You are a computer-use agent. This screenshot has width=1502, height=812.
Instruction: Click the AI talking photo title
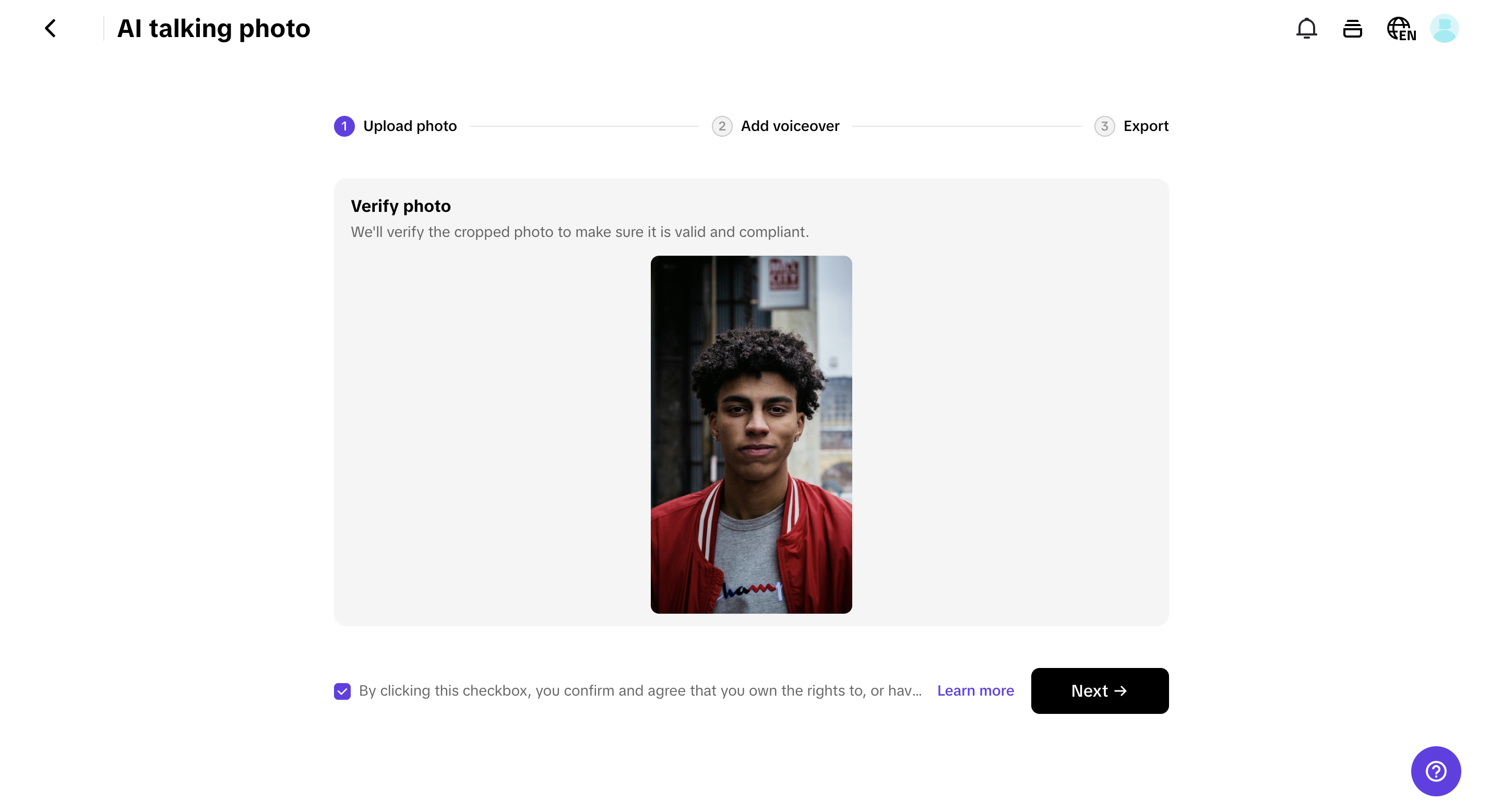click(213, 28)
